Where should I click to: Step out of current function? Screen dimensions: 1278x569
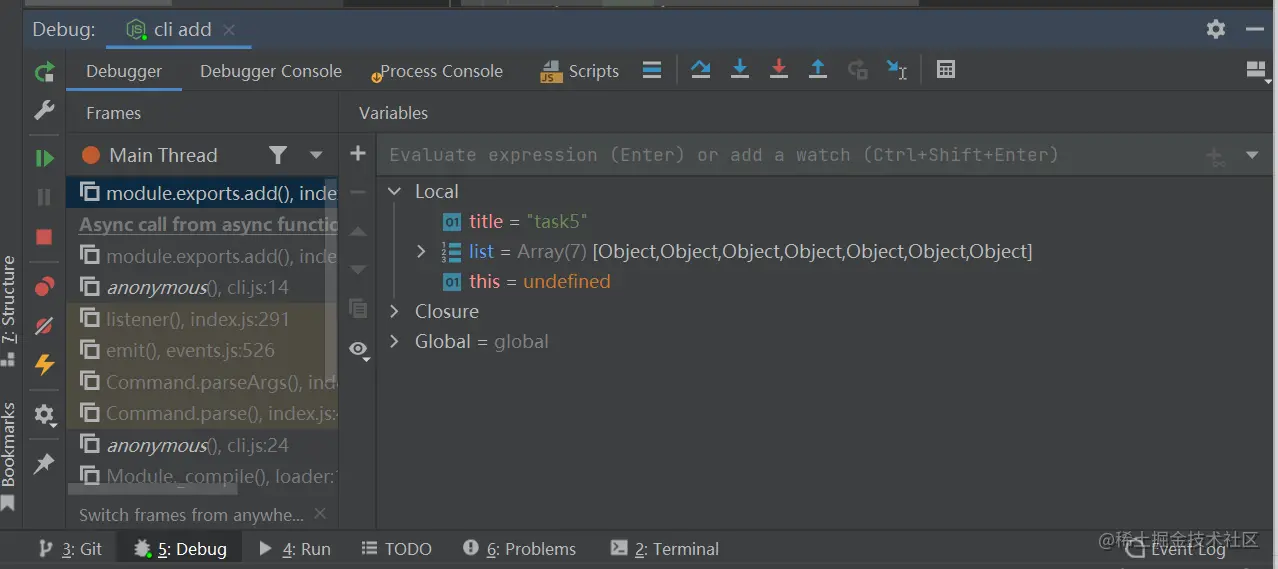pos(818,70)
